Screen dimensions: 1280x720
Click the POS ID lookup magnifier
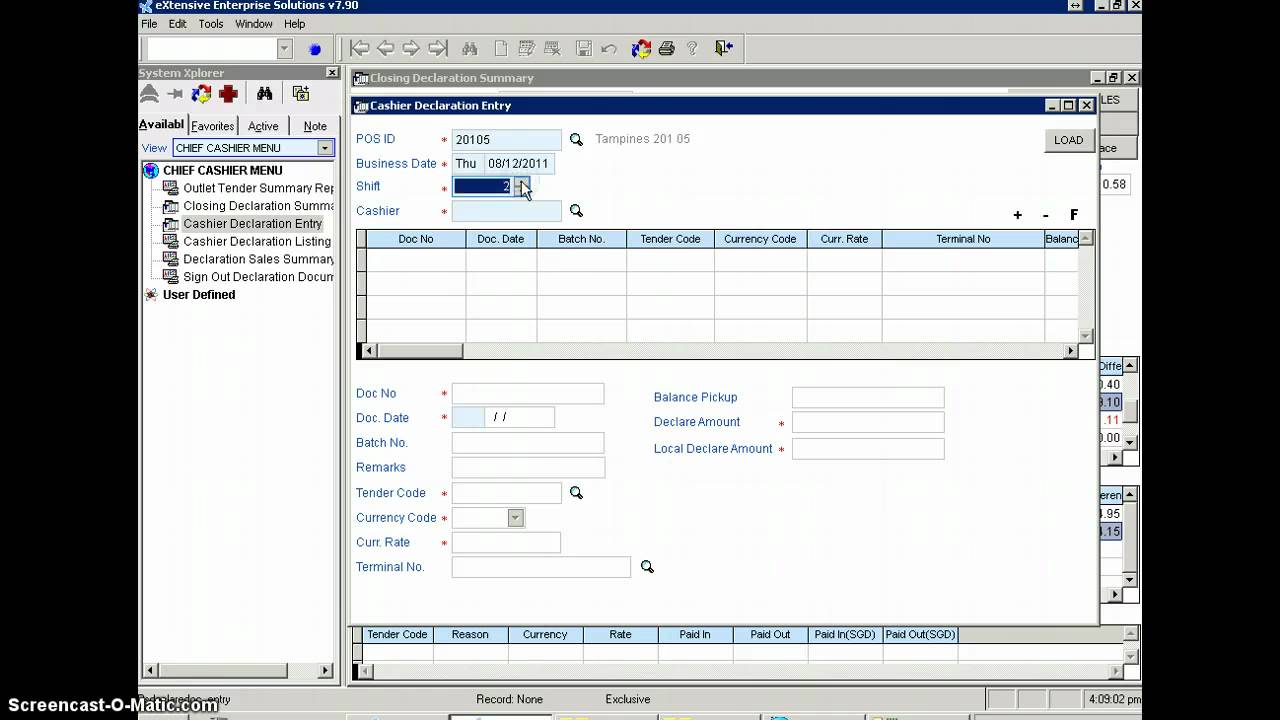pos(576,139)
